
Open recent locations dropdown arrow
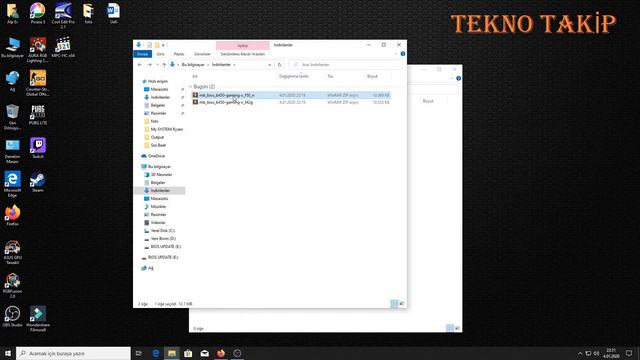(157, 64)
